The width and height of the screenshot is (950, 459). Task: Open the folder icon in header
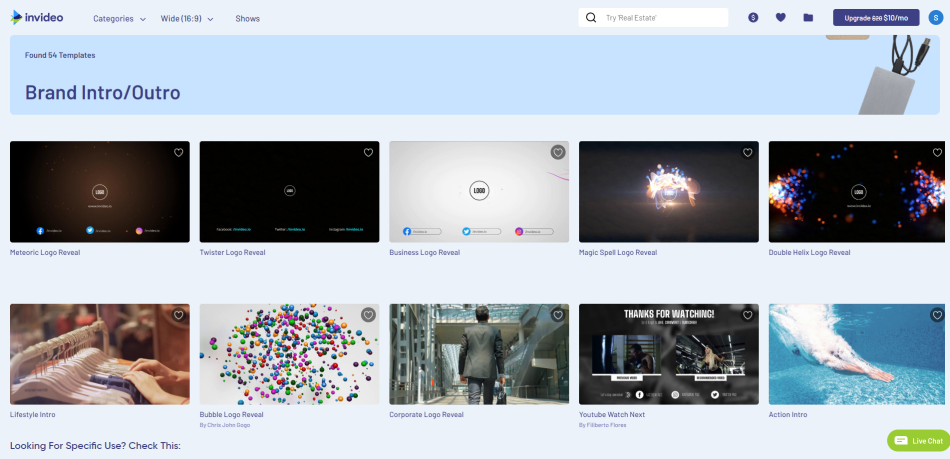pyautogui.click(x=808, y=18)
